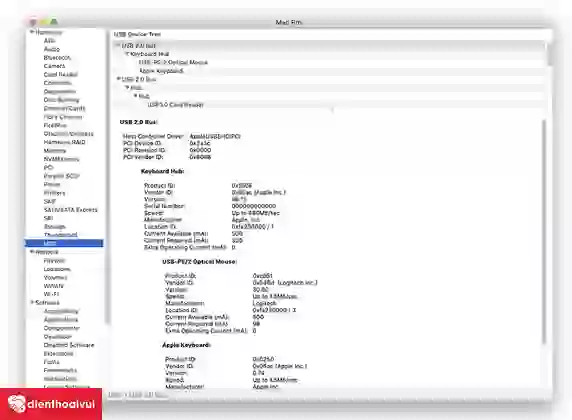Collapse the Network section in sidebar
Viewport: 572px width, 420px height.
click(x=32, y=252)
